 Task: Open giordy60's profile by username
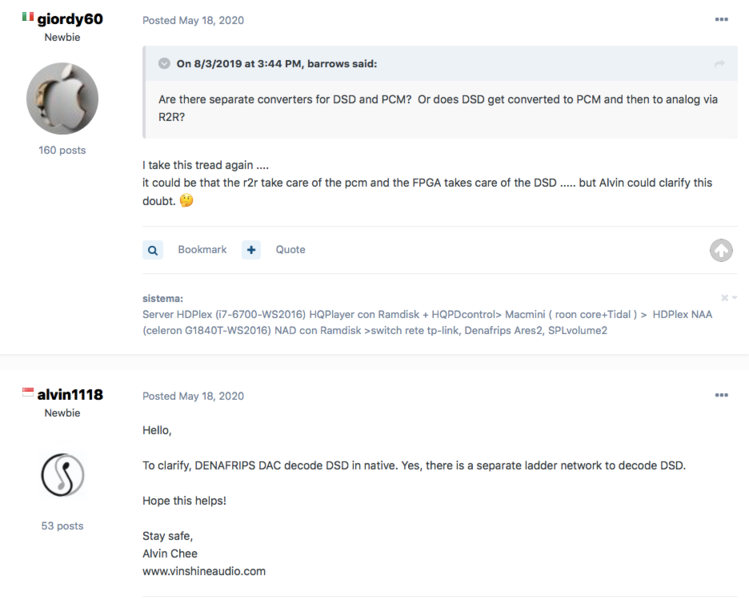(x=70, y=19)
